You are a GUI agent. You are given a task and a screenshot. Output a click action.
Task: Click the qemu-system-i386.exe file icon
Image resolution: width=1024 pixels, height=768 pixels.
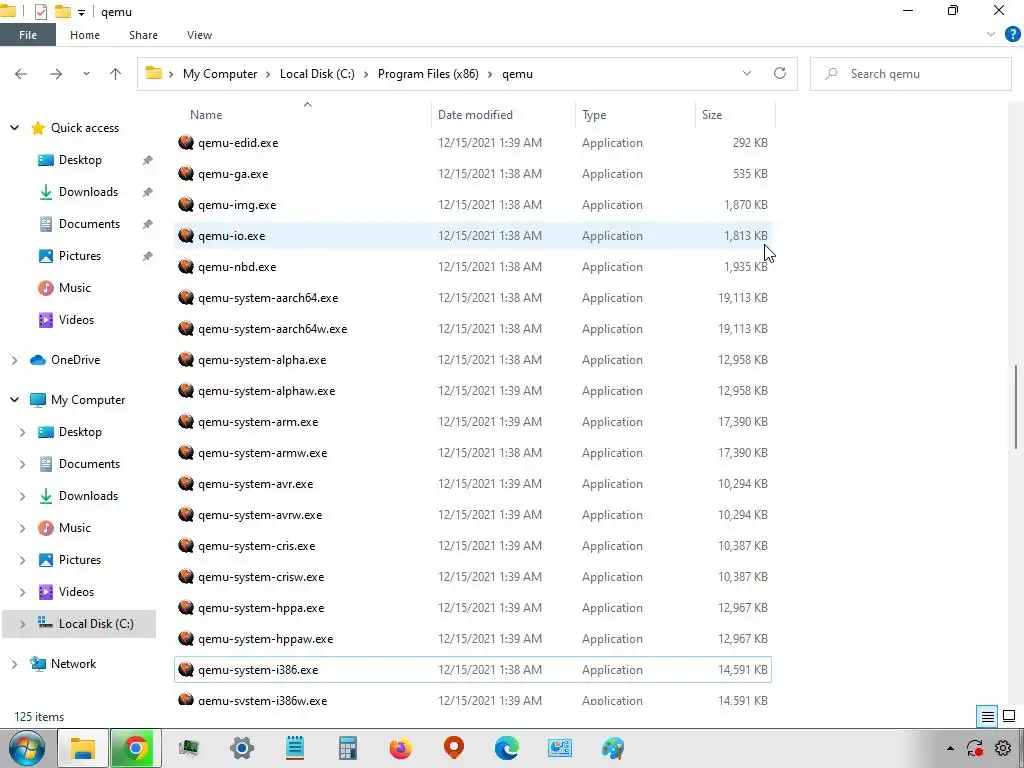(186, 670)
